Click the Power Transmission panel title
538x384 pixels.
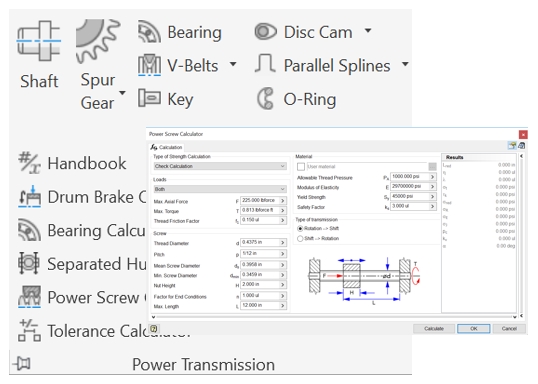pyautogui.click(x=203, y=364)
